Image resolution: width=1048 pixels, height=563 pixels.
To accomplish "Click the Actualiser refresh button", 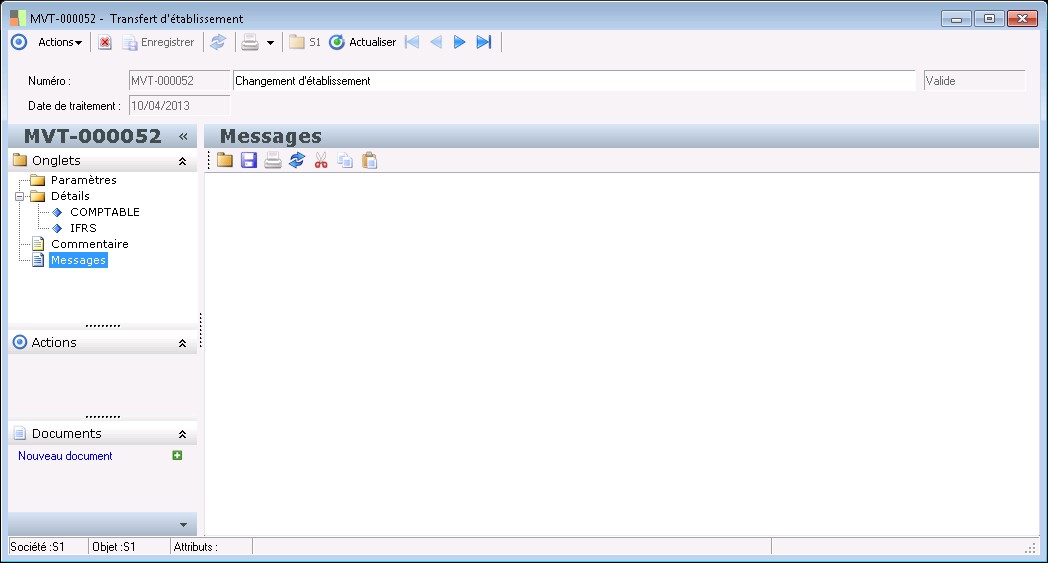I will coord(363,42).
